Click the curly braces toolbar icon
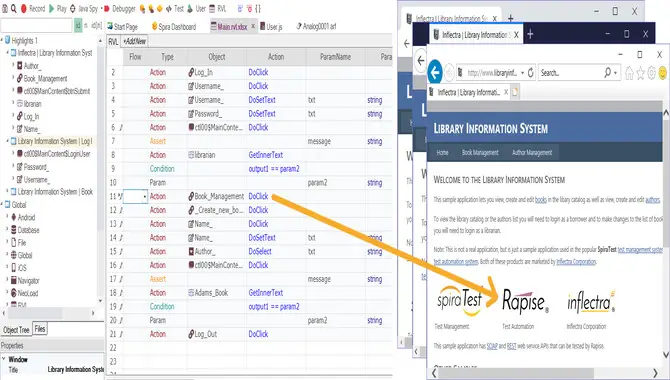The image size is (670, 380). pyautogui.click(x=258, y=8)
